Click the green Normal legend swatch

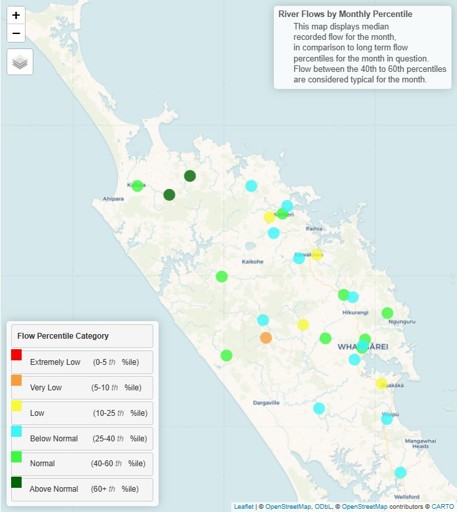pyautogui.click(x=16, y=457)
